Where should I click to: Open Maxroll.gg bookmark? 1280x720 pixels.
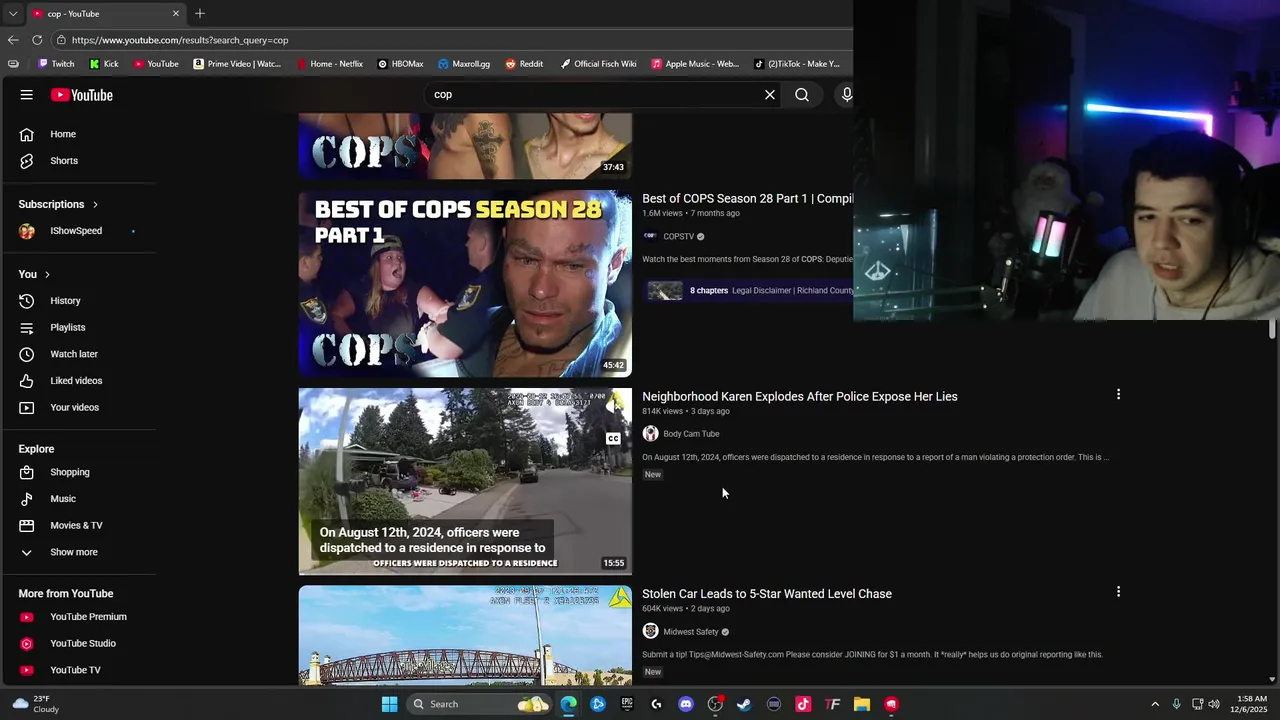click(x=464, y=64)
